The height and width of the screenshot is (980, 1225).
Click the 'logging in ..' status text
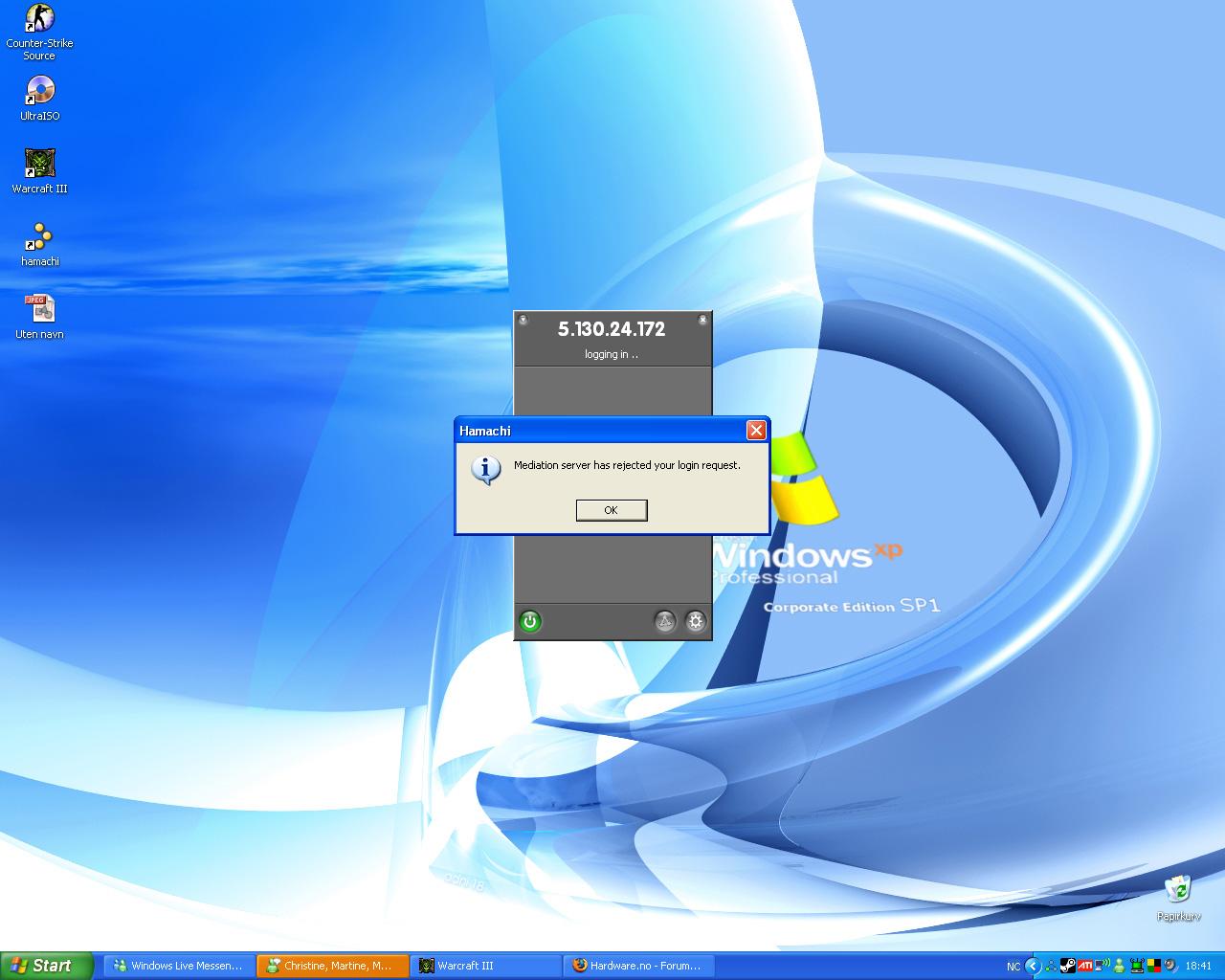[612, 354]
